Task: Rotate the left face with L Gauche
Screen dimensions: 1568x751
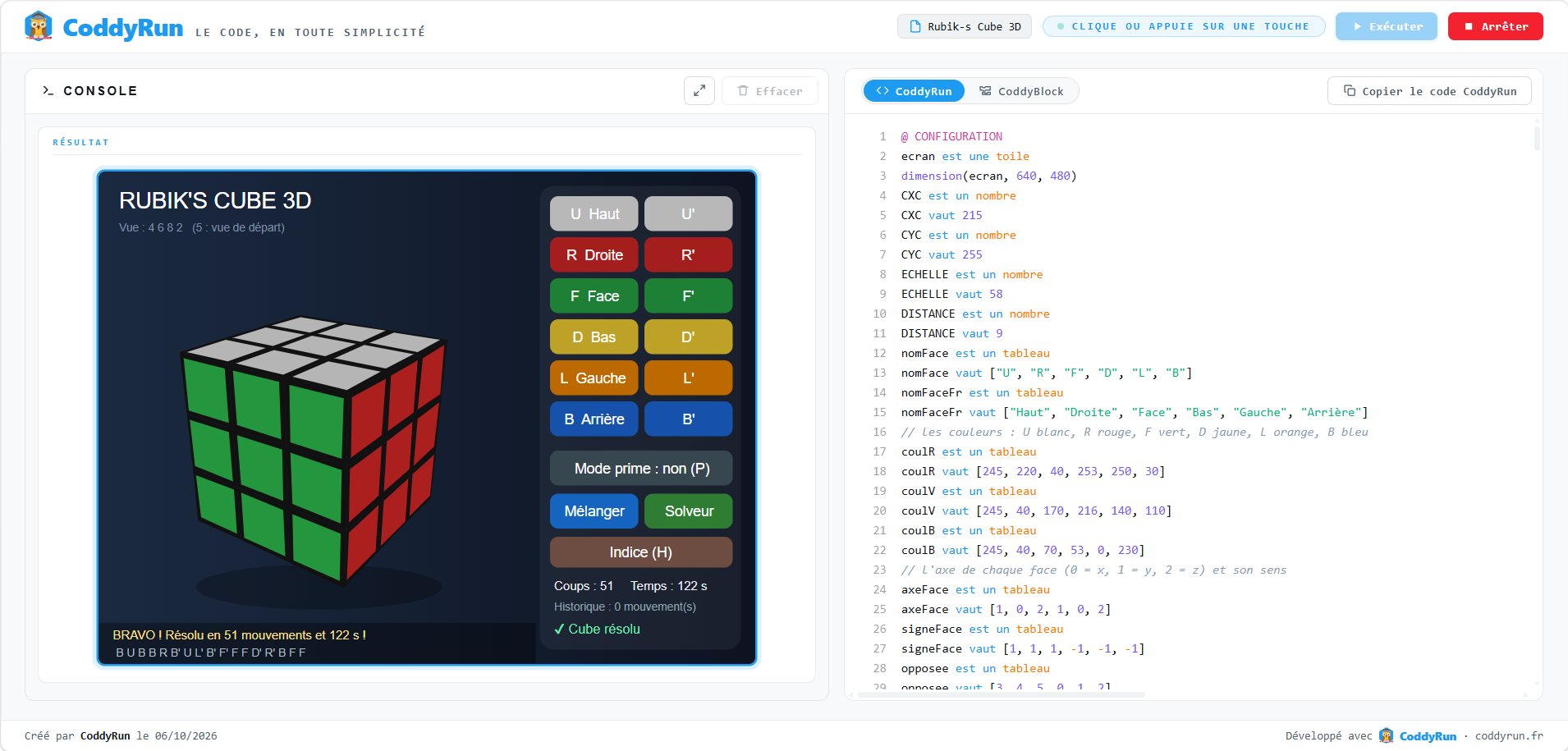Action: [594, 378]
